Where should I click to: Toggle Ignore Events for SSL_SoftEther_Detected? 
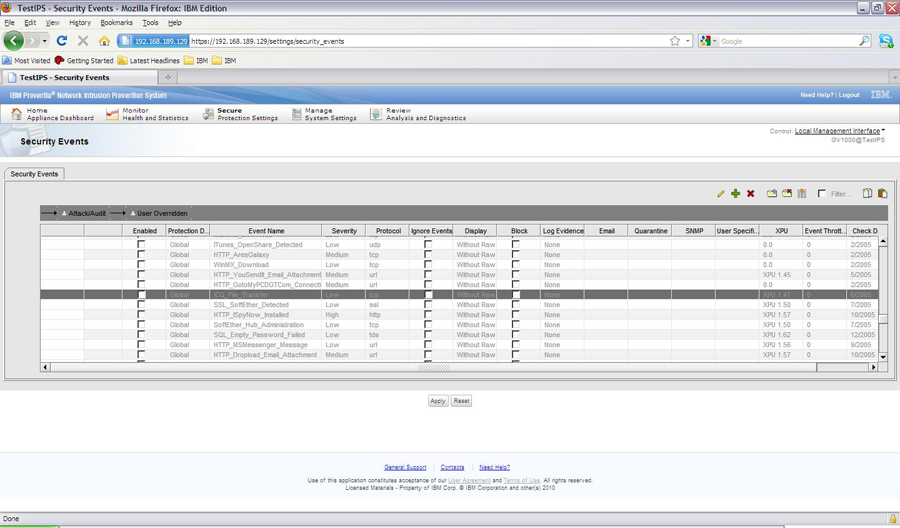428,305
